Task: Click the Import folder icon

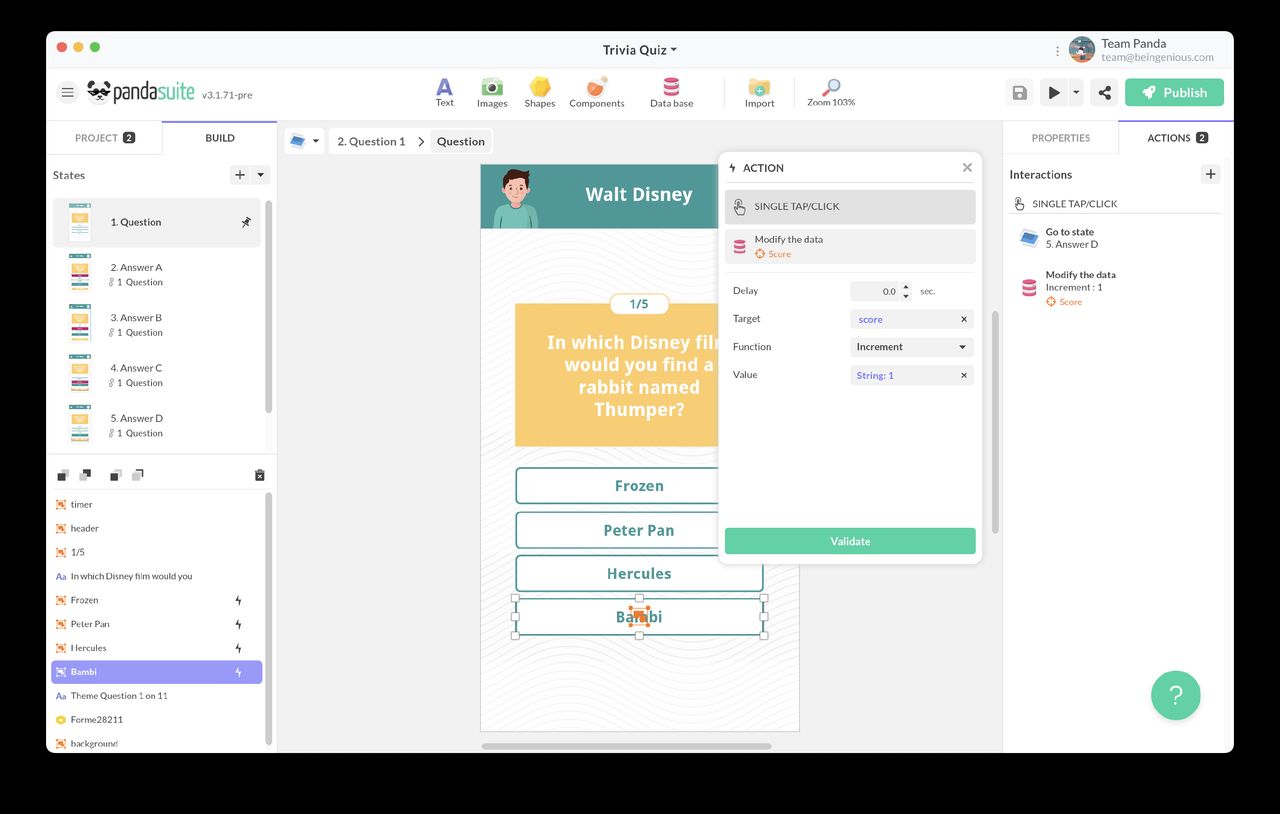Action: tap(759, 92)
